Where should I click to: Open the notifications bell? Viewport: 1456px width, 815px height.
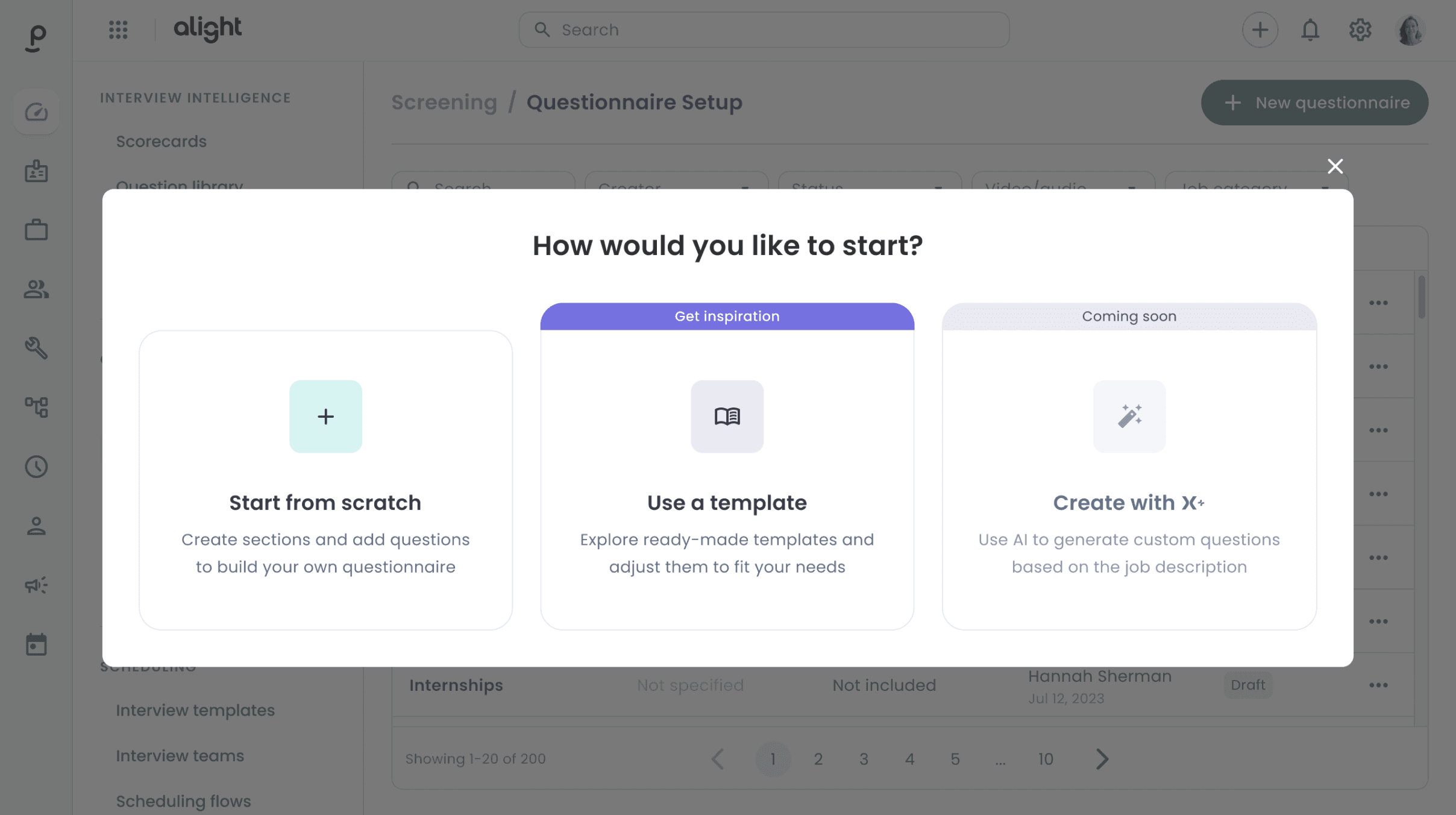tap(1310, 30)
